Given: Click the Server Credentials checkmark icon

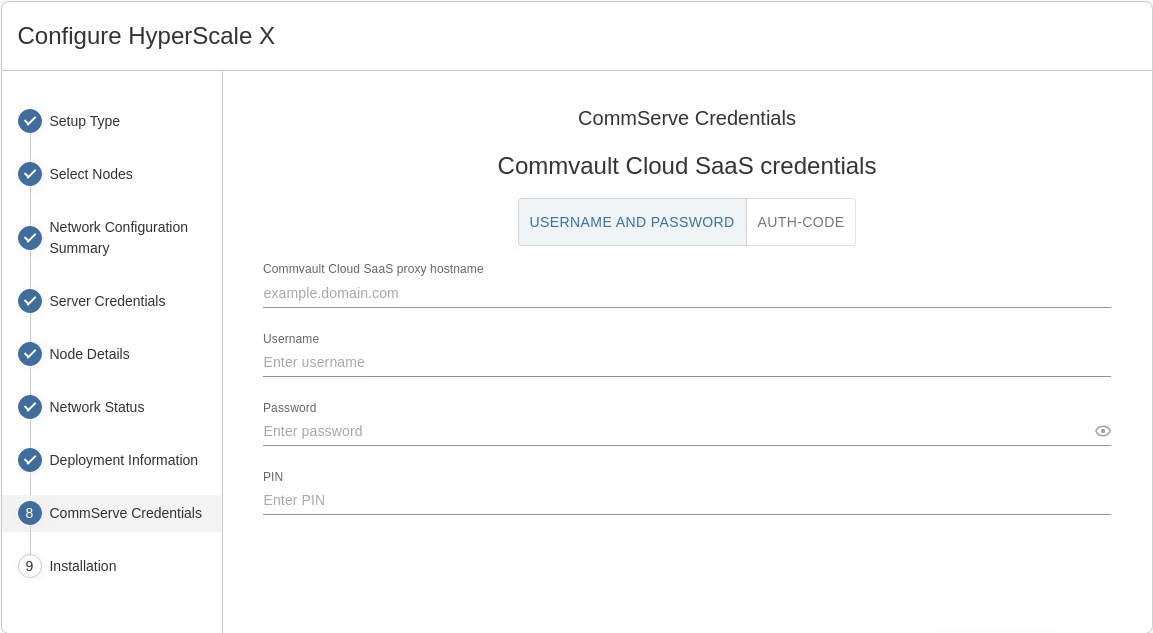Looking at the screenshot, I should tap(30, 301).
